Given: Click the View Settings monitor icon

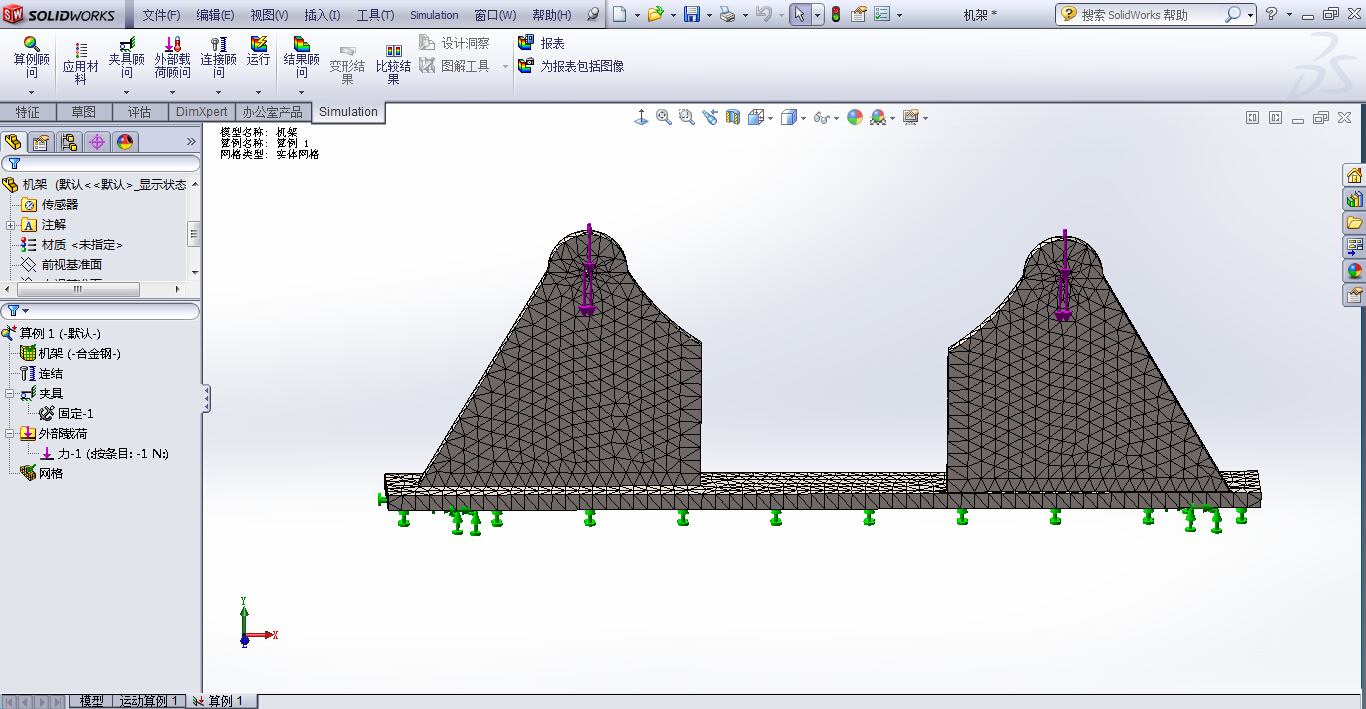Looking at the screenshot, I should [x=910, y=118].
